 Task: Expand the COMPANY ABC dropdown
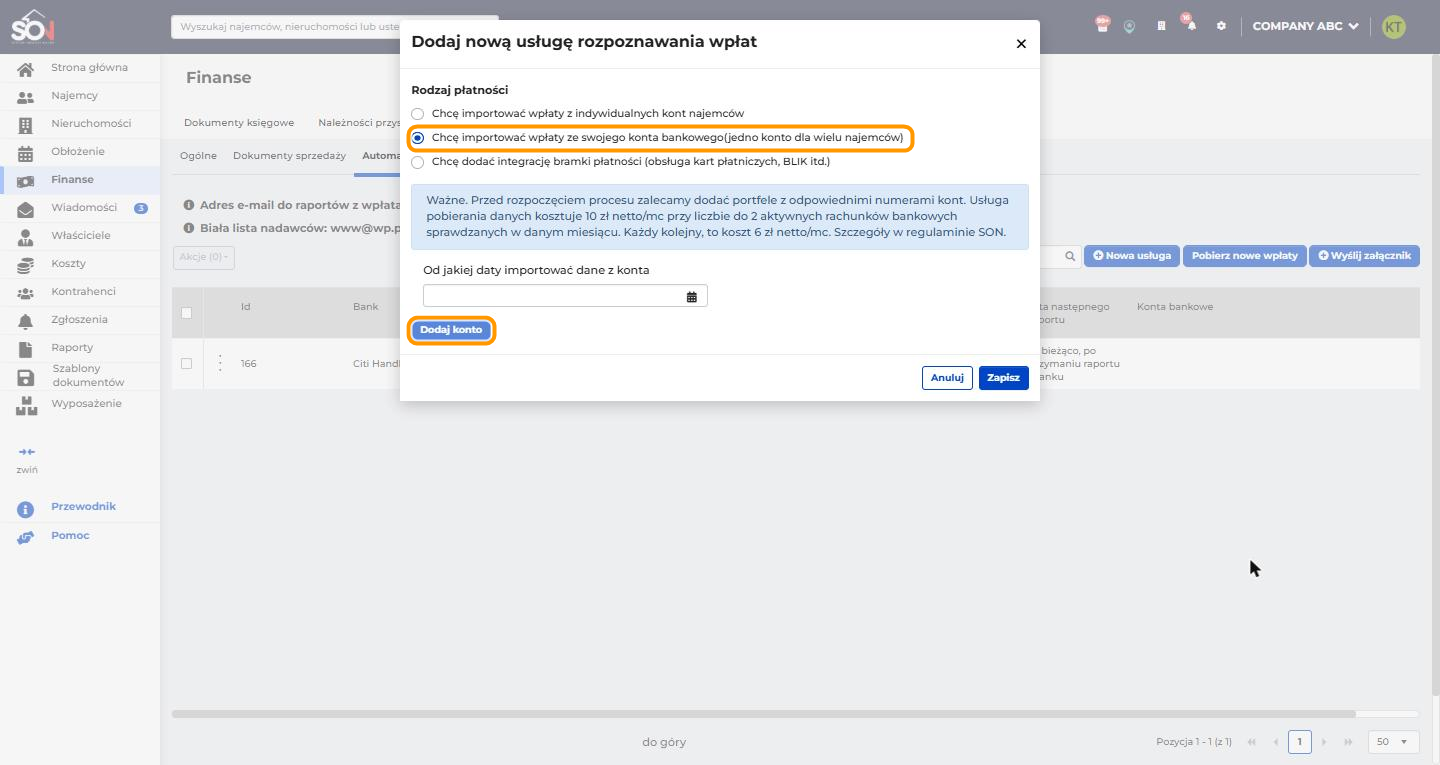click(1305, 26)
